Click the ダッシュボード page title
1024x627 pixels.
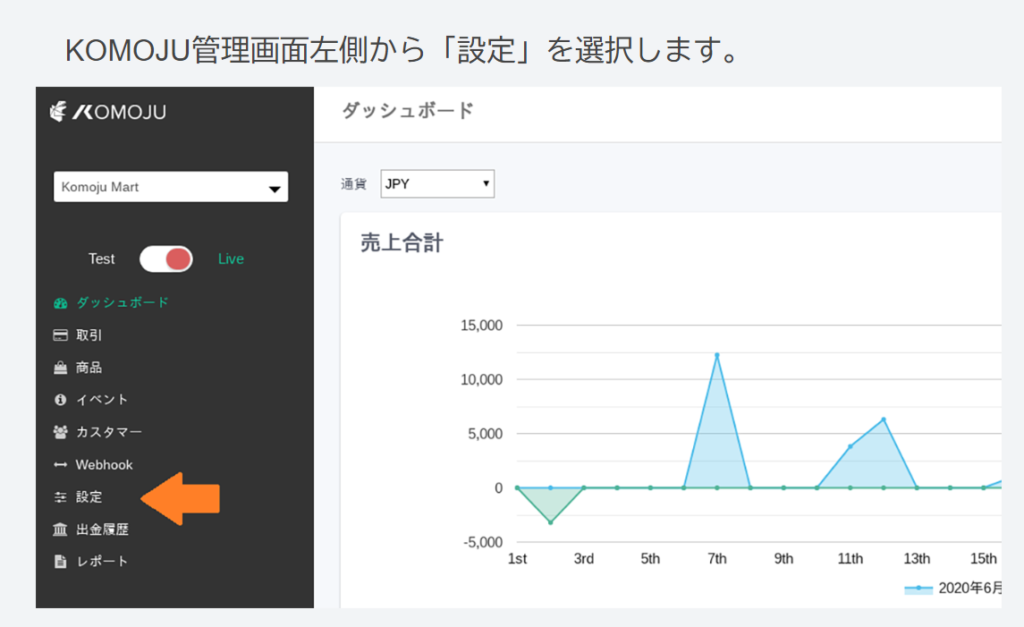click(408, 110)
